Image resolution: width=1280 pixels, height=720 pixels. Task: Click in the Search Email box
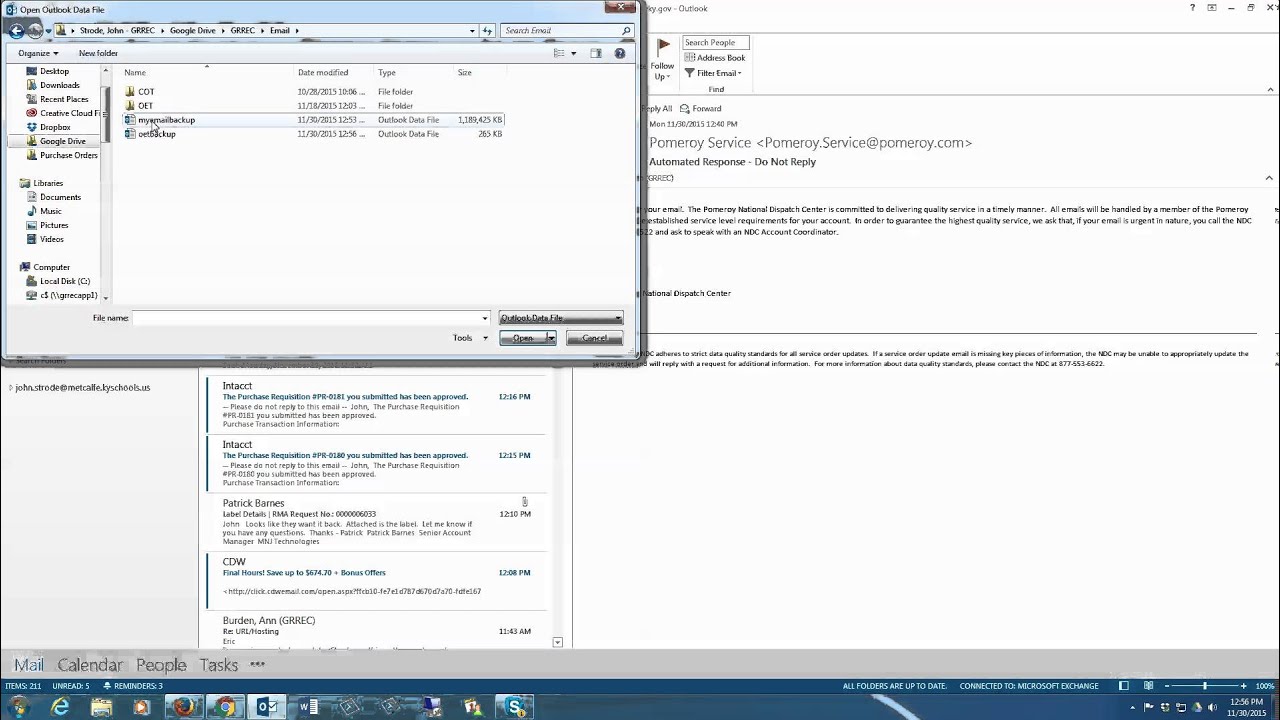click(x=560, y=31)
